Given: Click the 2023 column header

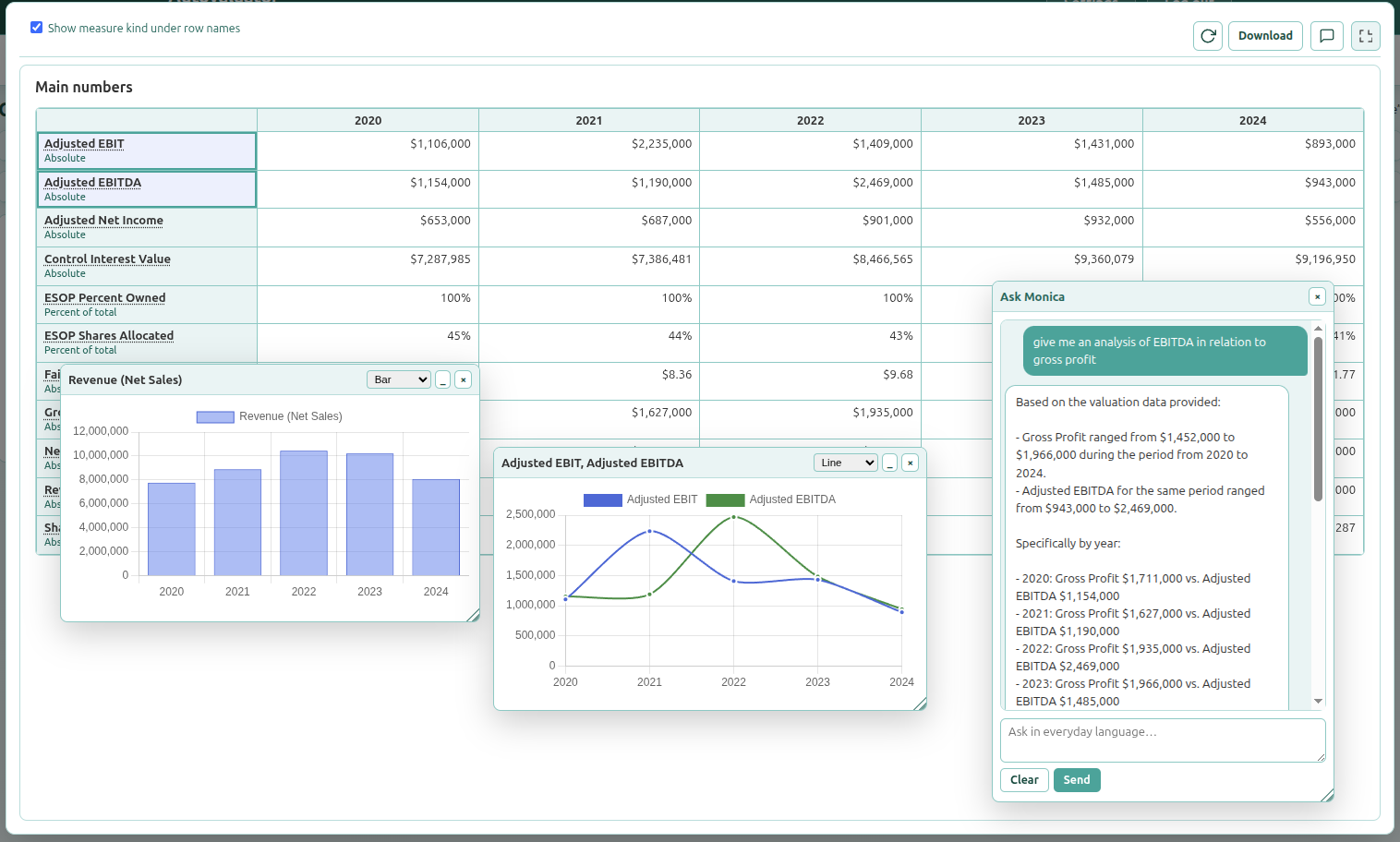Looking at the screenshot, I should 1032,120.
